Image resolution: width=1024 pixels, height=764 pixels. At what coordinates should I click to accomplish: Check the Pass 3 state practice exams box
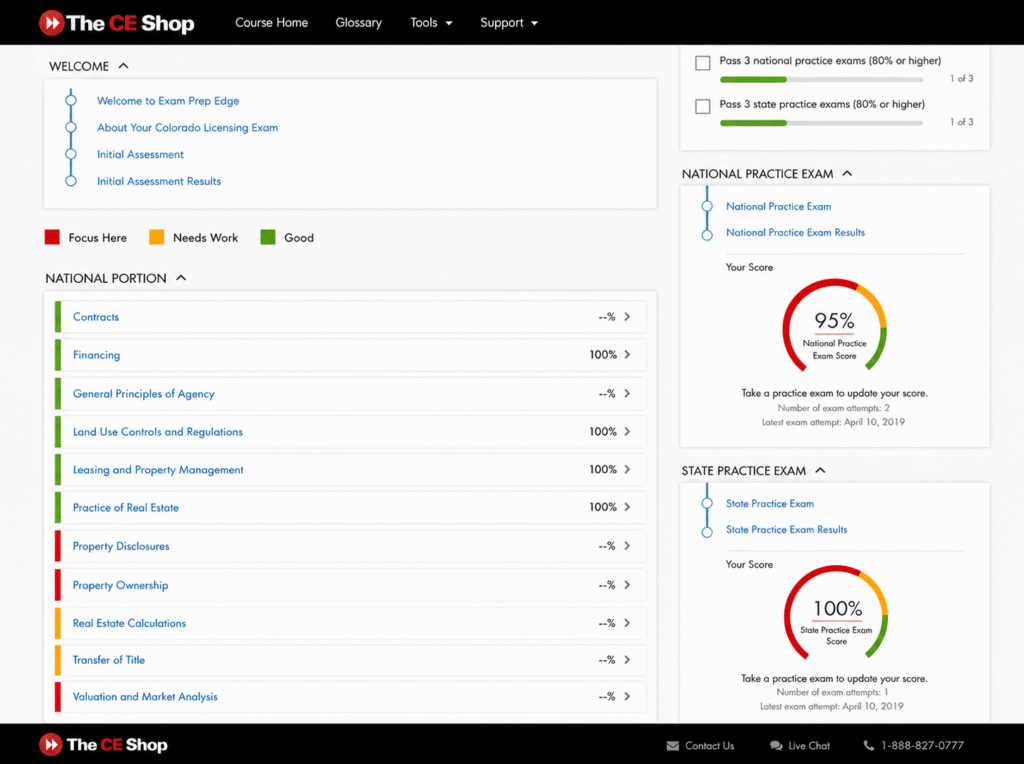[x=703, y=106]
